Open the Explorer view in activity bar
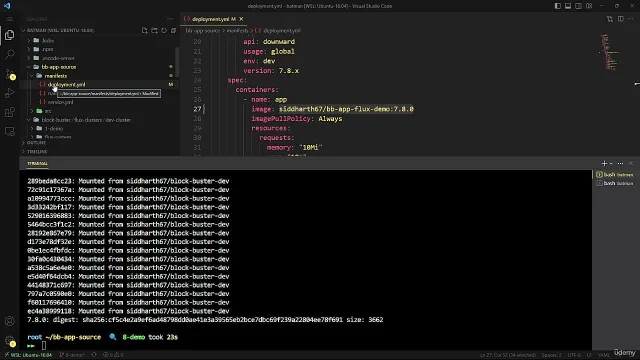This screenshot has width=640, height=360. pyautogui.click(x=9, y=35)
